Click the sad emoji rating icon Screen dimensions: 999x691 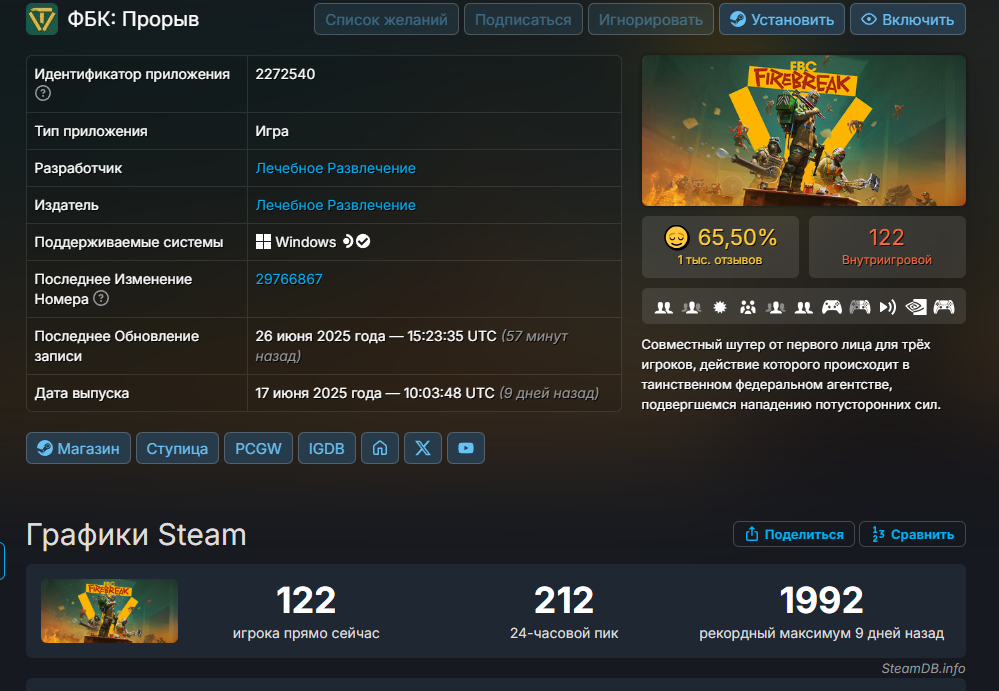pos(677,238)
